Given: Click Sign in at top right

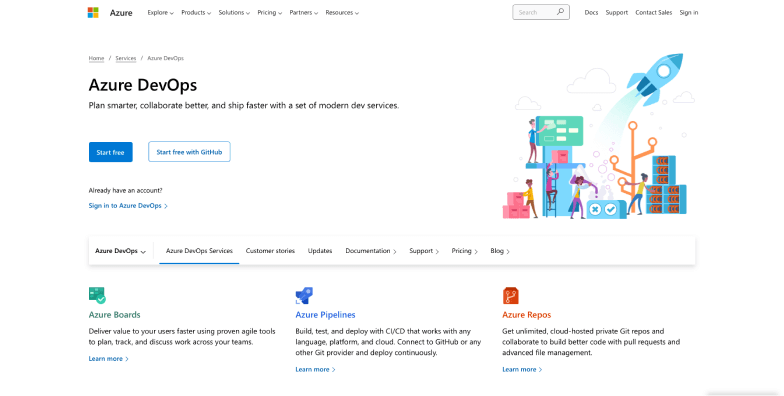Looking at the screenshot, I should pos(688,12).
